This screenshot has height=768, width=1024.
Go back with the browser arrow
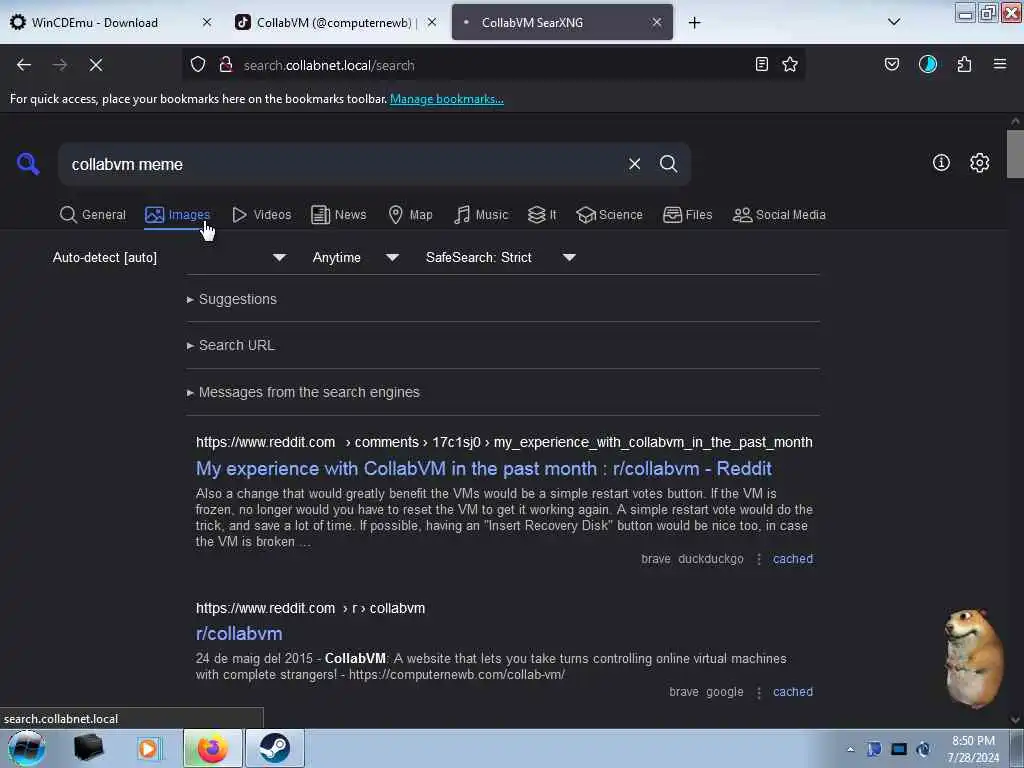coord(24,65)
